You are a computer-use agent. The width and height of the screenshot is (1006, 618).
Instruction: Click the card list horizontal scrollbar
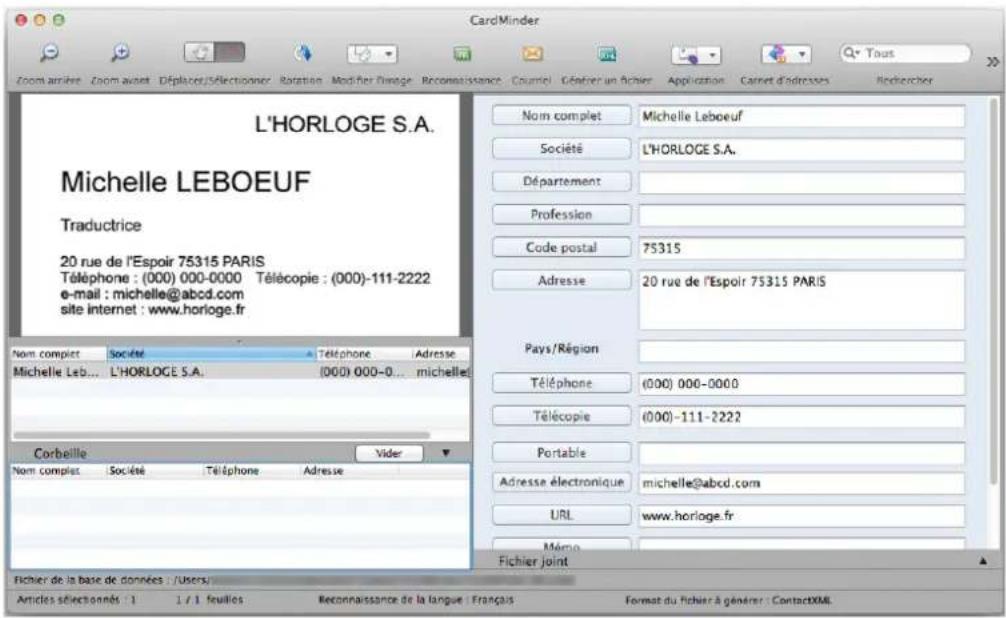coord(221,435)
